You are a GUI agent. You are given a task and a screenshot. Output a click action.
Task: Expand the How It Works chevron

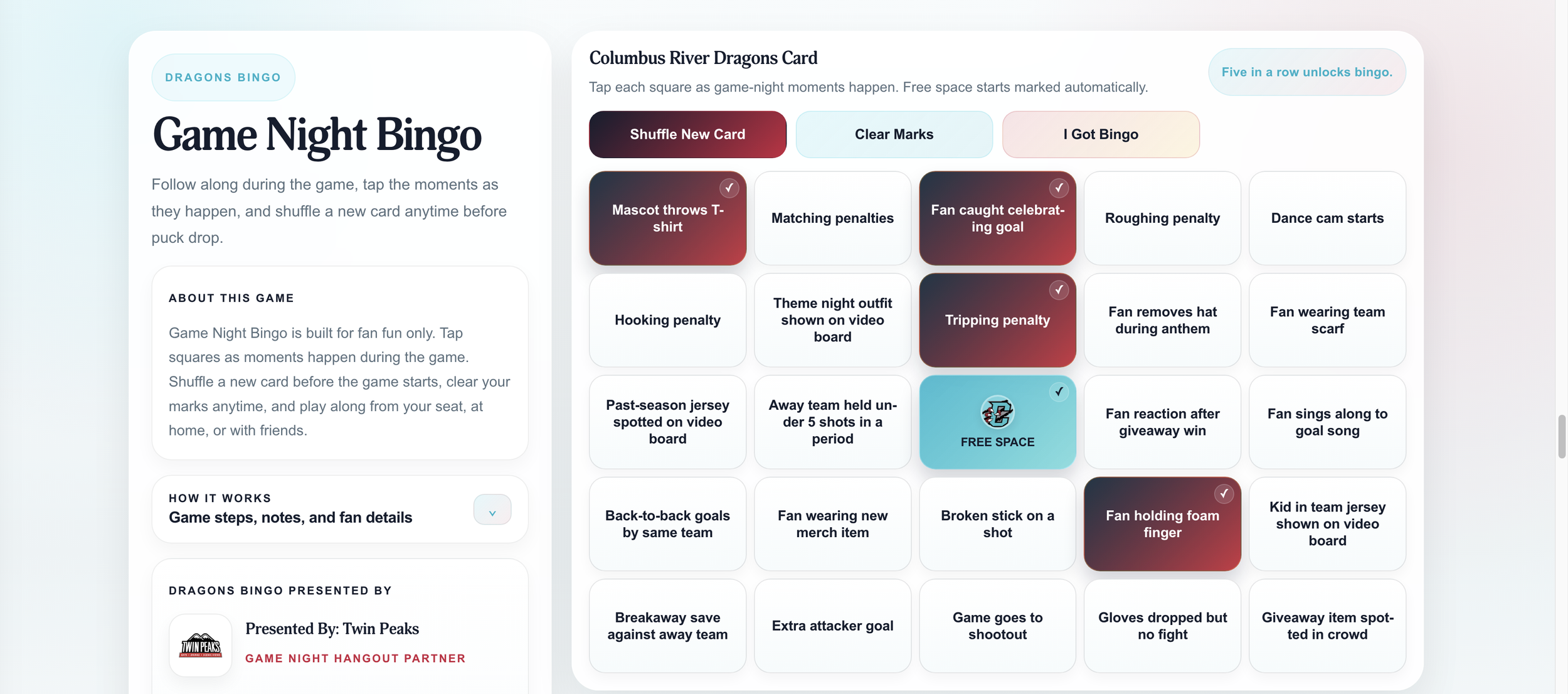click(x=492, y=510)
